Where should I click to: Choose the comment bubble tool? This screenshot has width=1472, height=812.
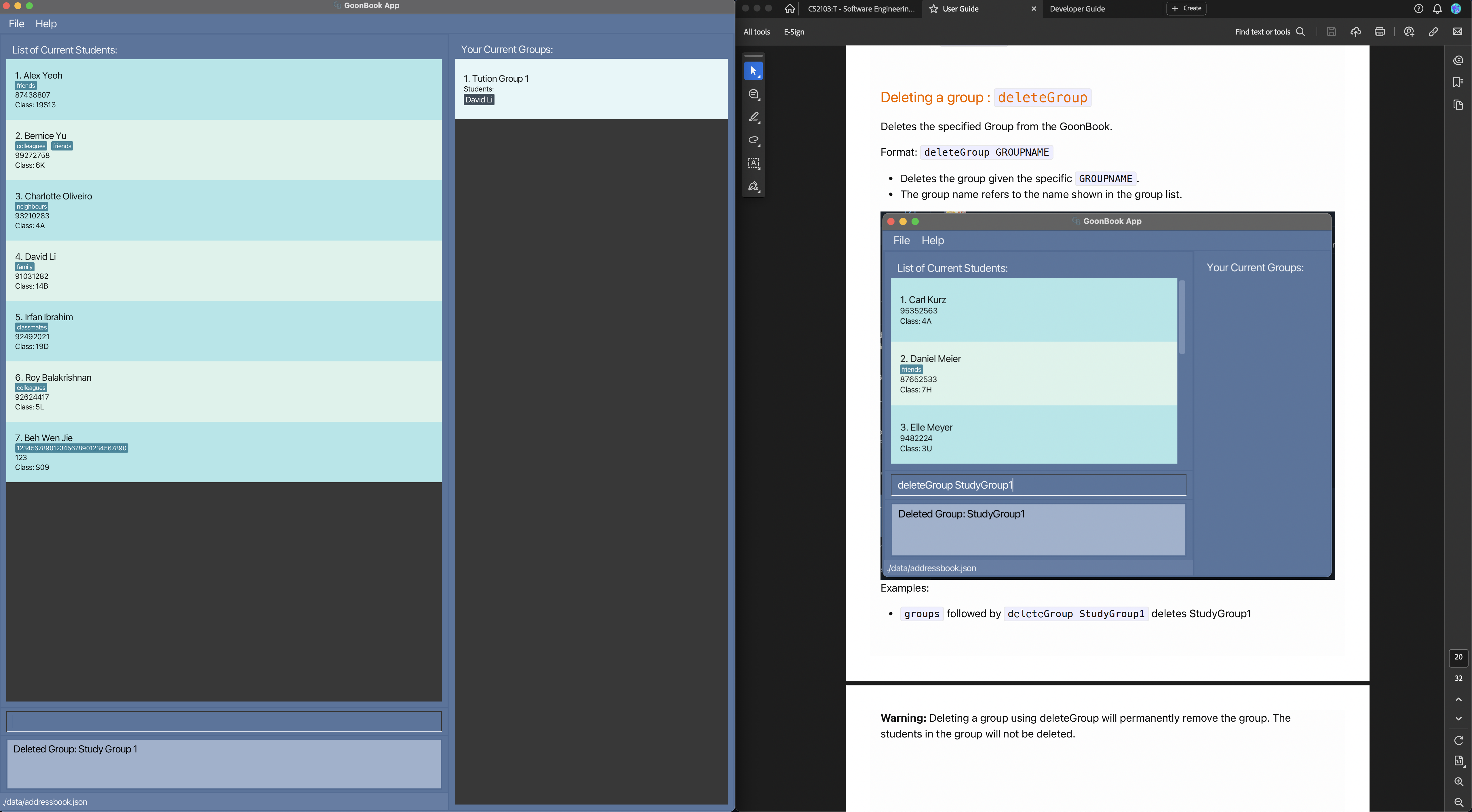point(753,94)
